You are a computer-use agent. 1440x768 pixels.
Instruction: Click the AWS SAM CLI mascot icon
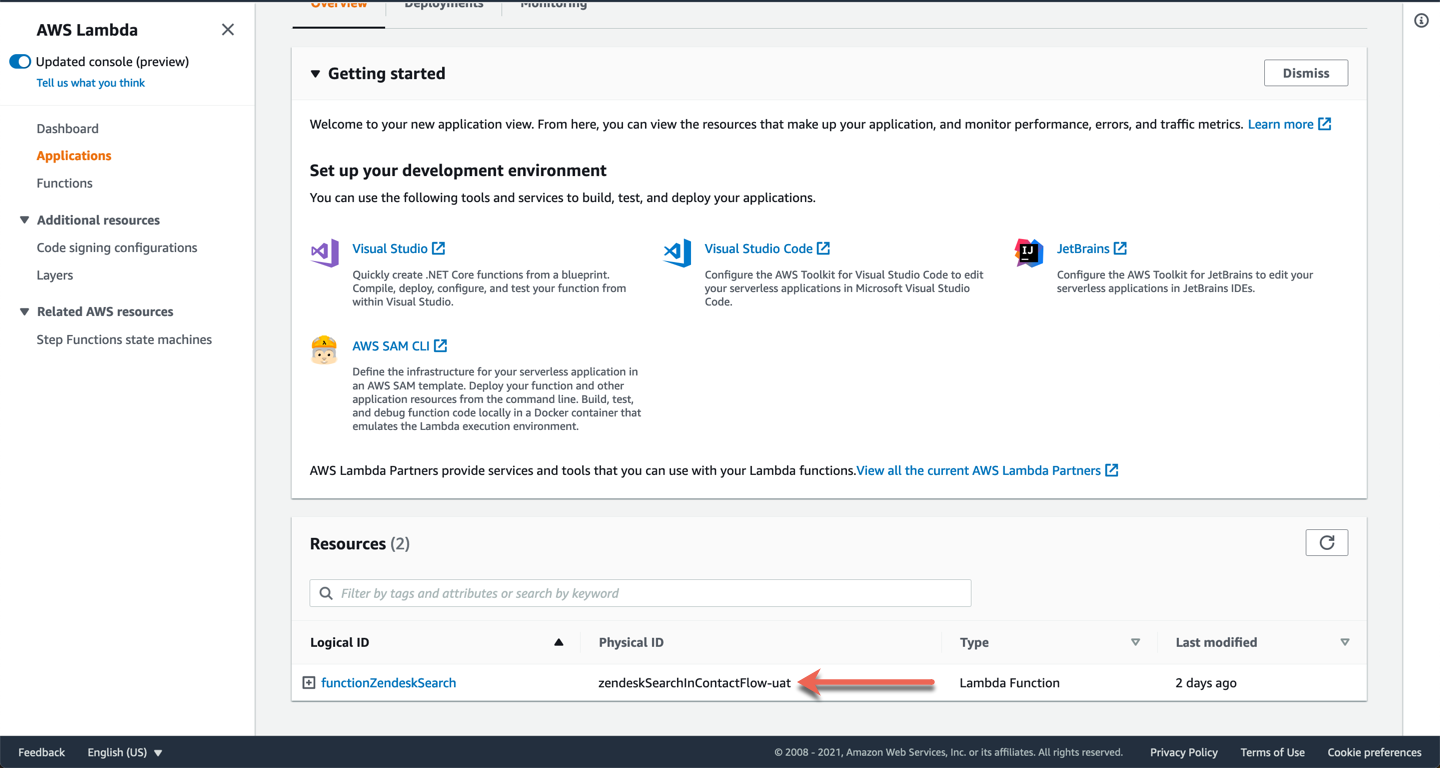point(324,350)
